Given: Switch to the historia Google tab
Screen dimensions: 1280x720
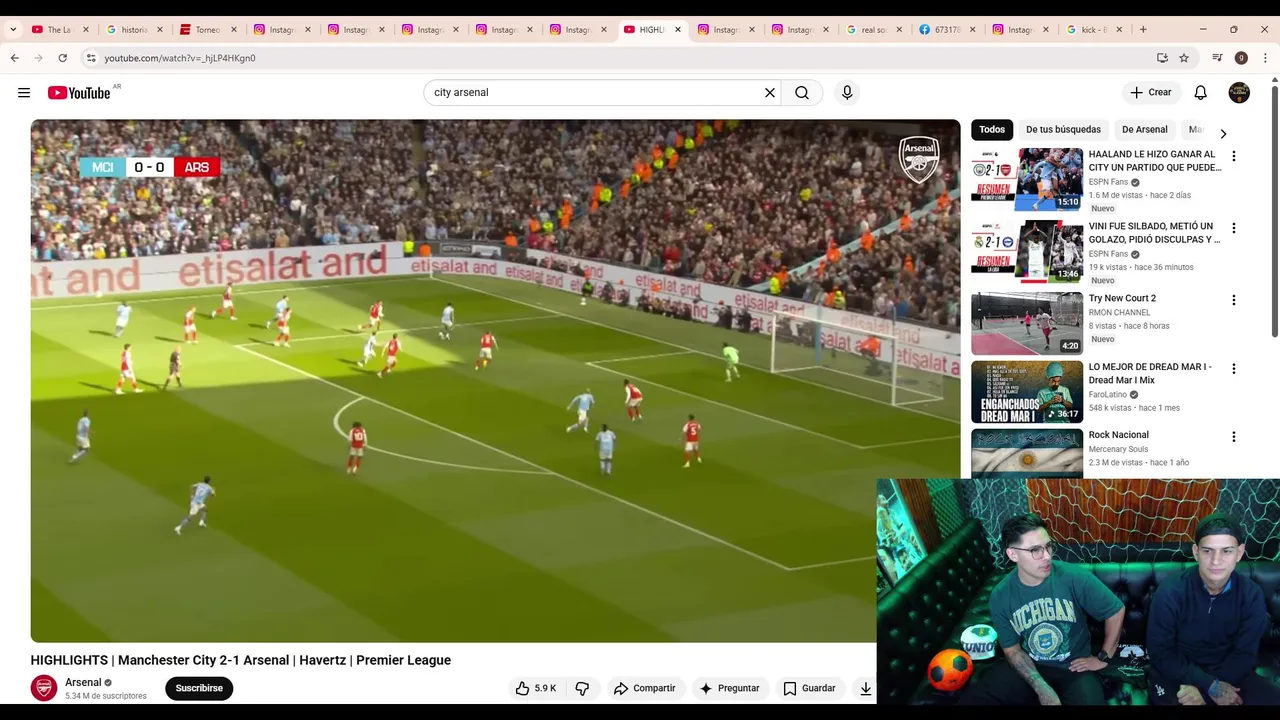Looking at the screenshot, I should click(134, 30).
